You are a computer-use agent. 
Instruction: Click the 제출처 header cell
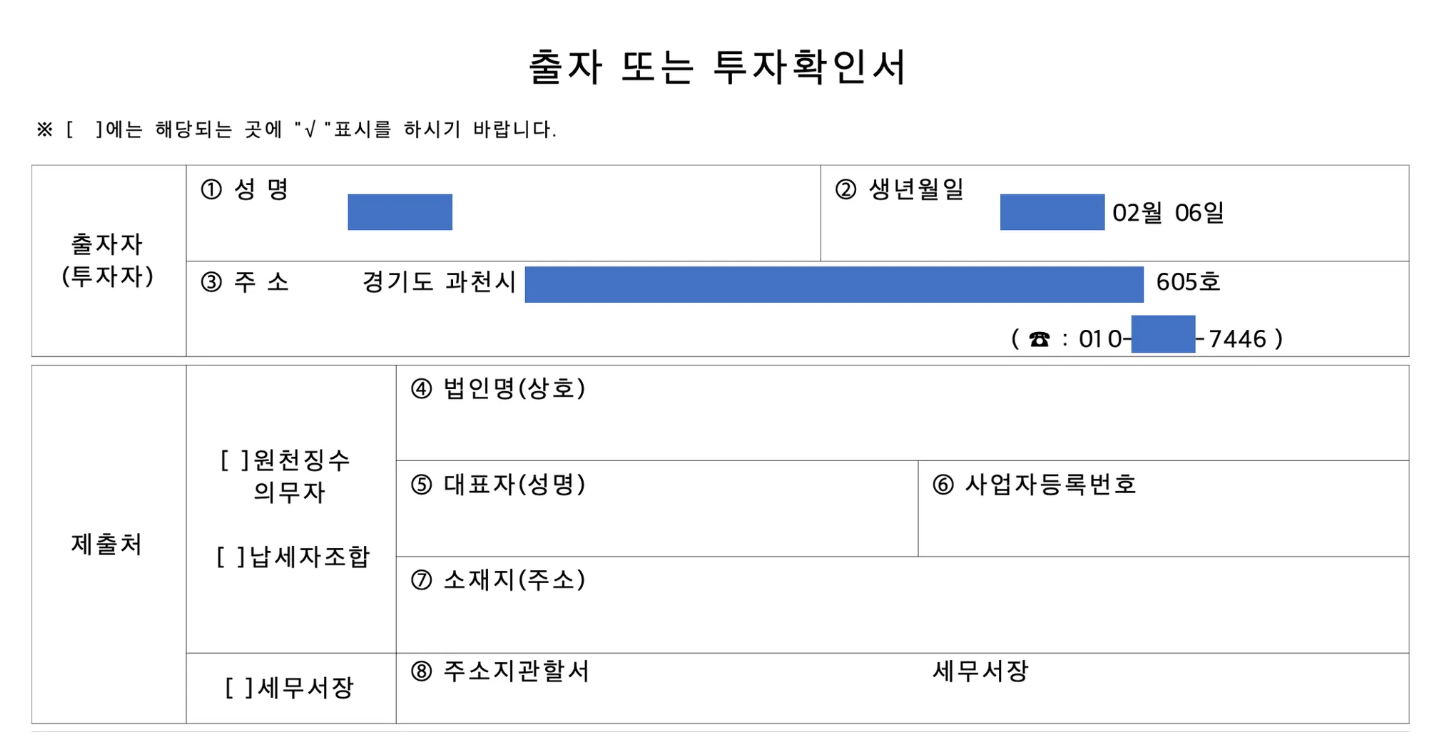(108, 544)
